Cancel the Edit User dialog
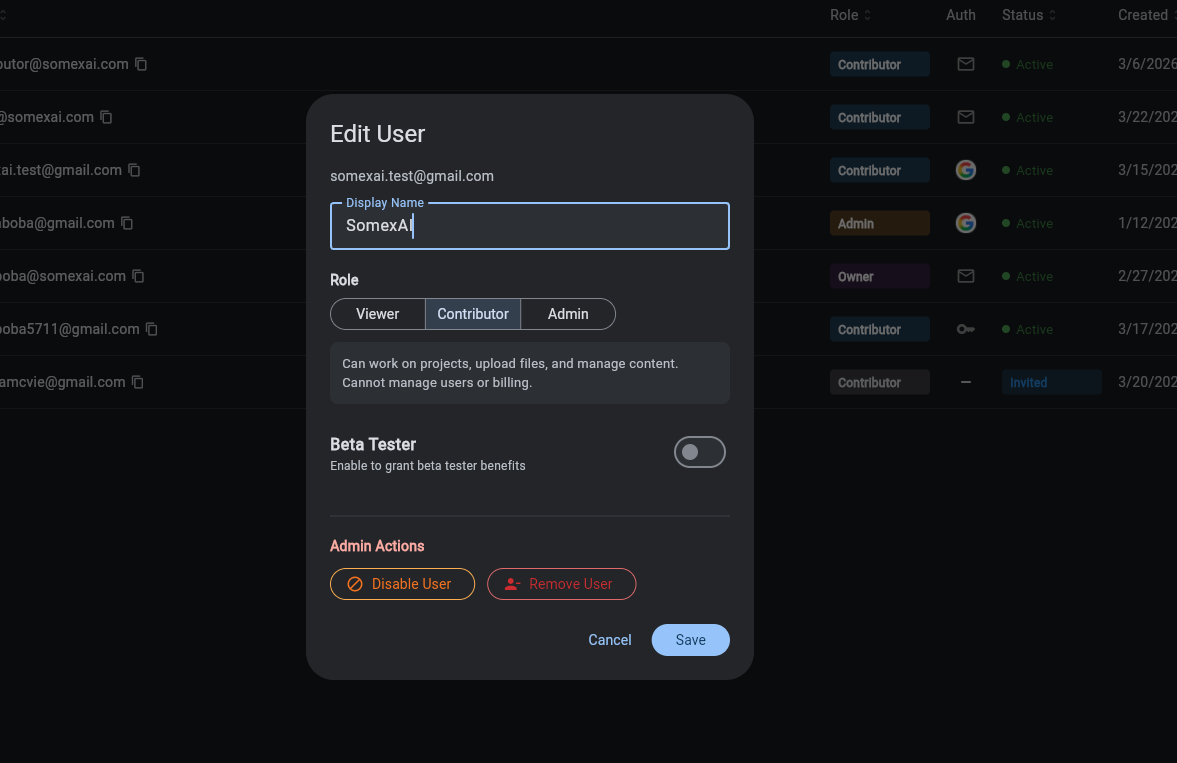This screenshot has width=1177, height=763. click(x=609, y=639)
